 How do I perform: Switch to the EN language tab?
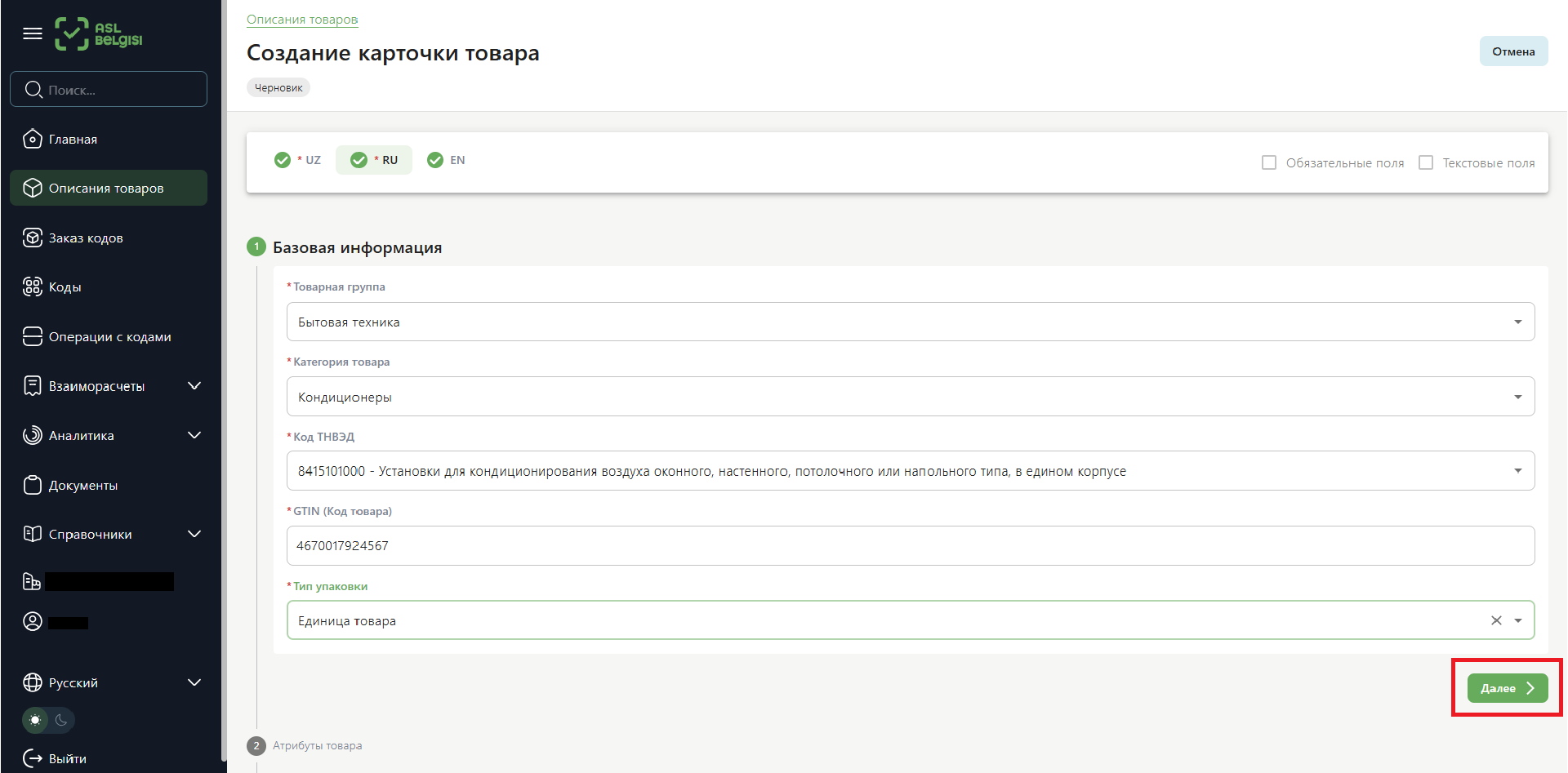[447, 160]
